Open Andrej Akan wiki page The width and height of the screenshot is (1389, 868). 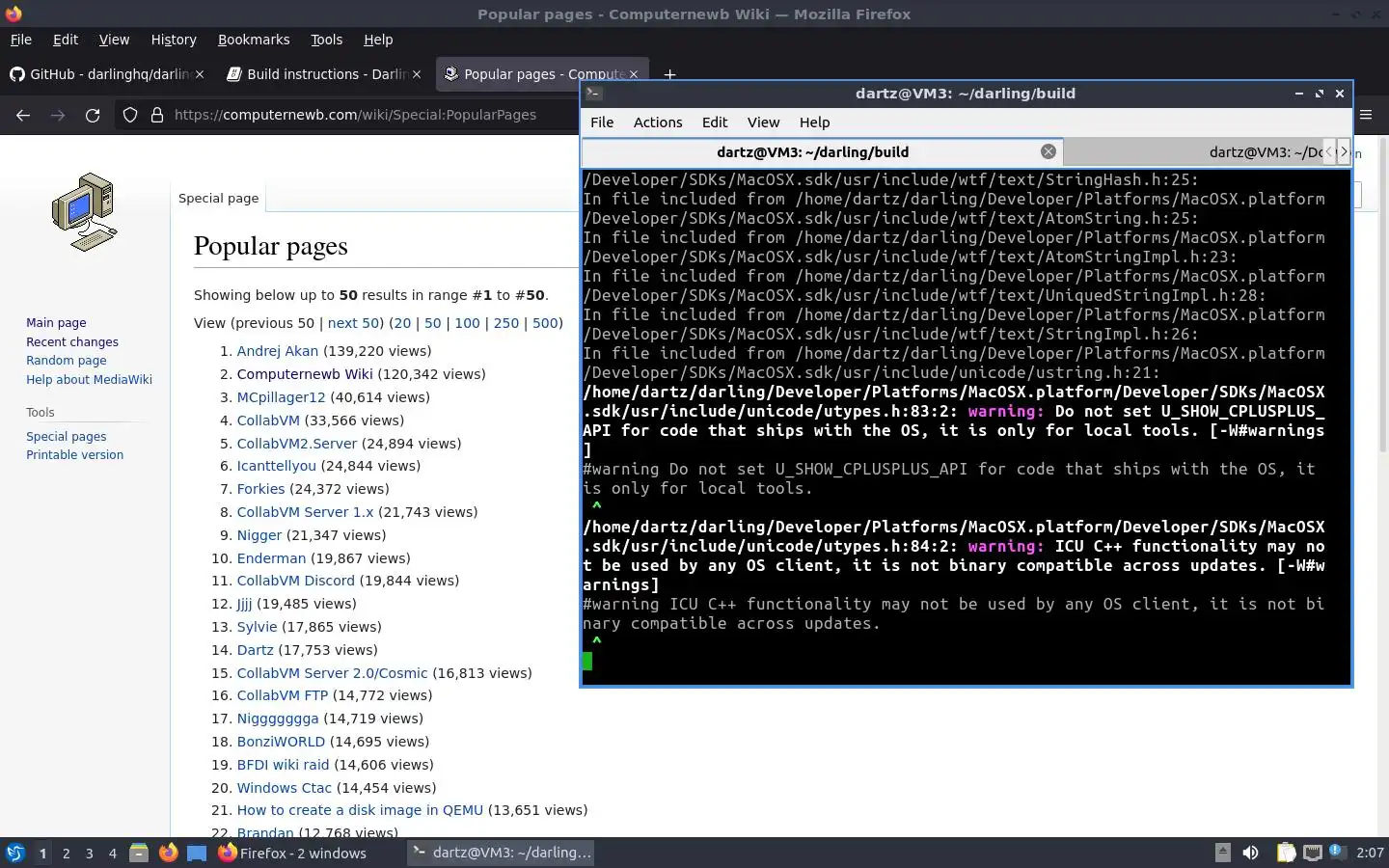pyautogui.click(x=278, y=351)
